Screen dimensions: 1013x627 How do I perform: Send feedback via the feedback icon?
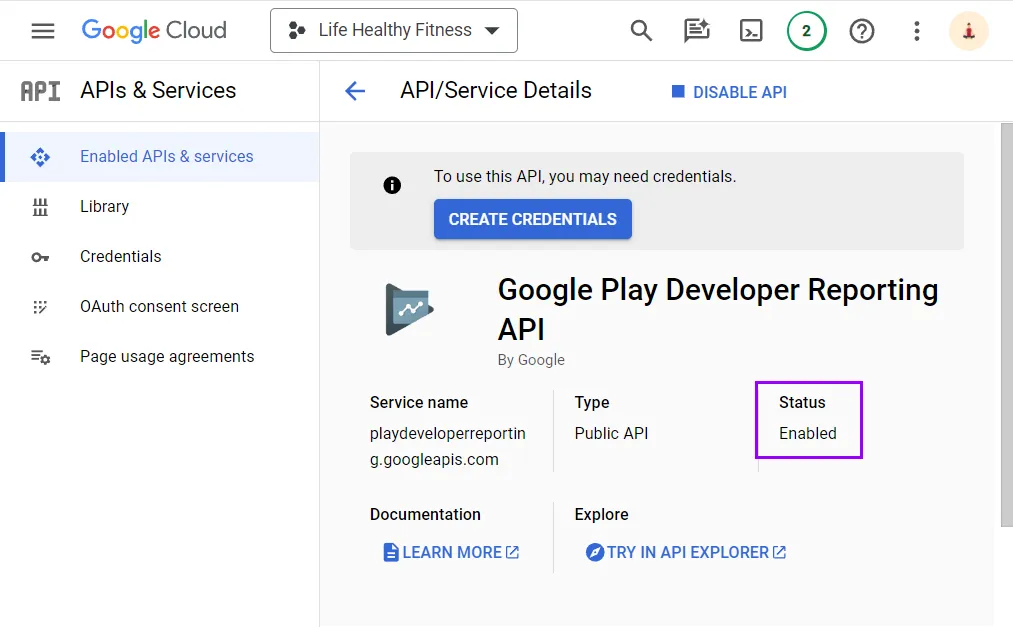(x=696, y=30)
